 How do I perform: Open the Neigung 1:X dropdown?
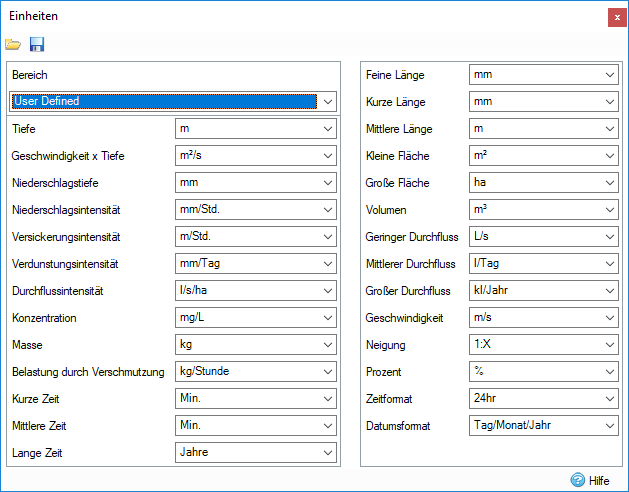[x=610, y=345]
